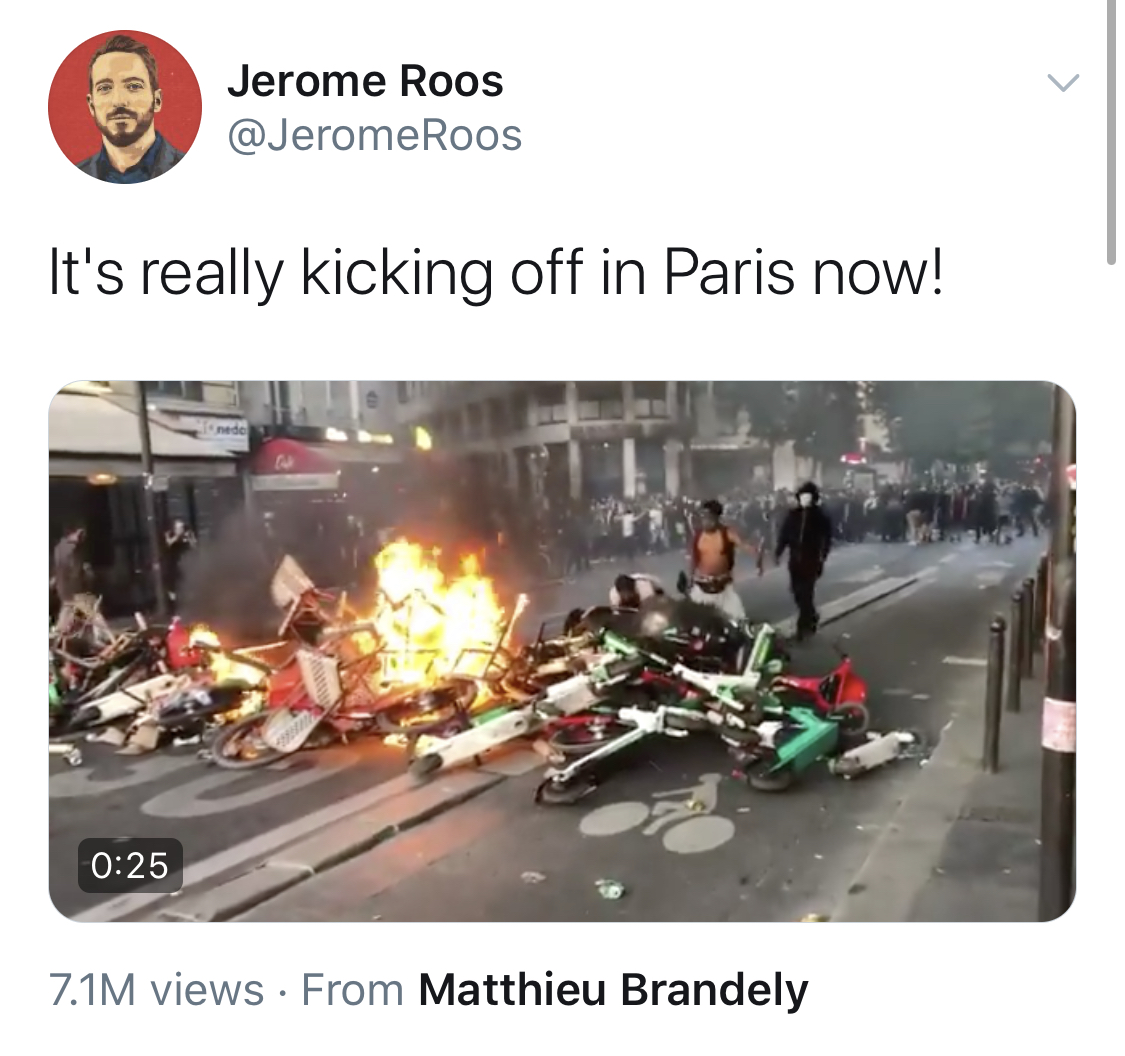The height and width of the screenshot is (1056, 1125).
Task: Click the 7.1M views counter
Action: 156,990
